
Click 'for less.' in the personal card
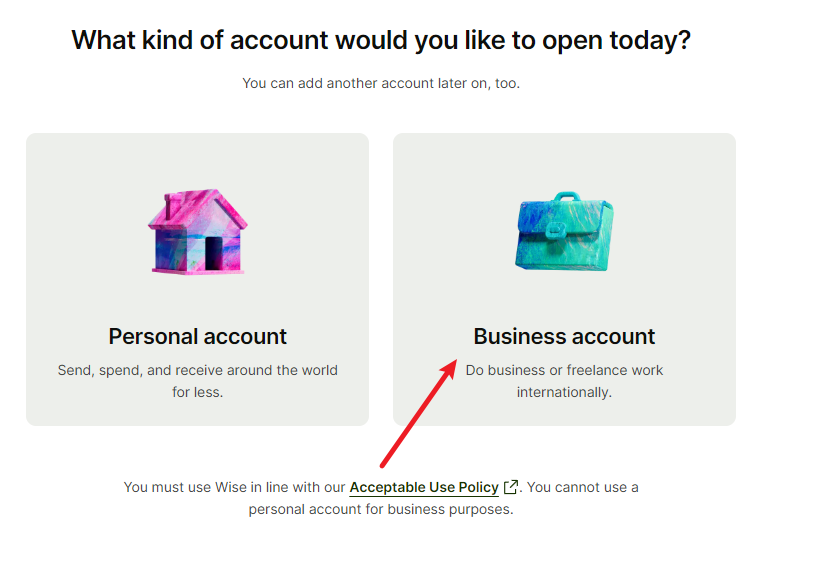tap(197, 392)
